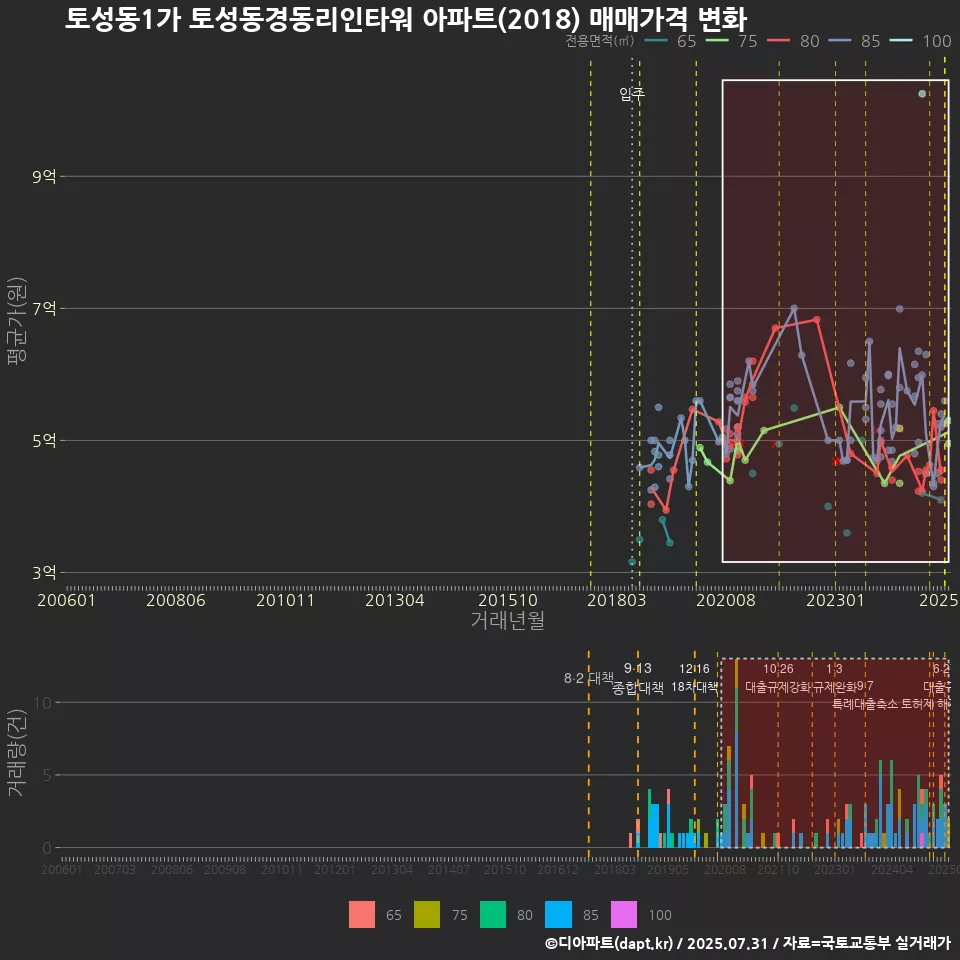The width and height of the screenshot is (960, 960).
Task: Click the tallest volume bar near 202008
Action: (x=736, y=754)
